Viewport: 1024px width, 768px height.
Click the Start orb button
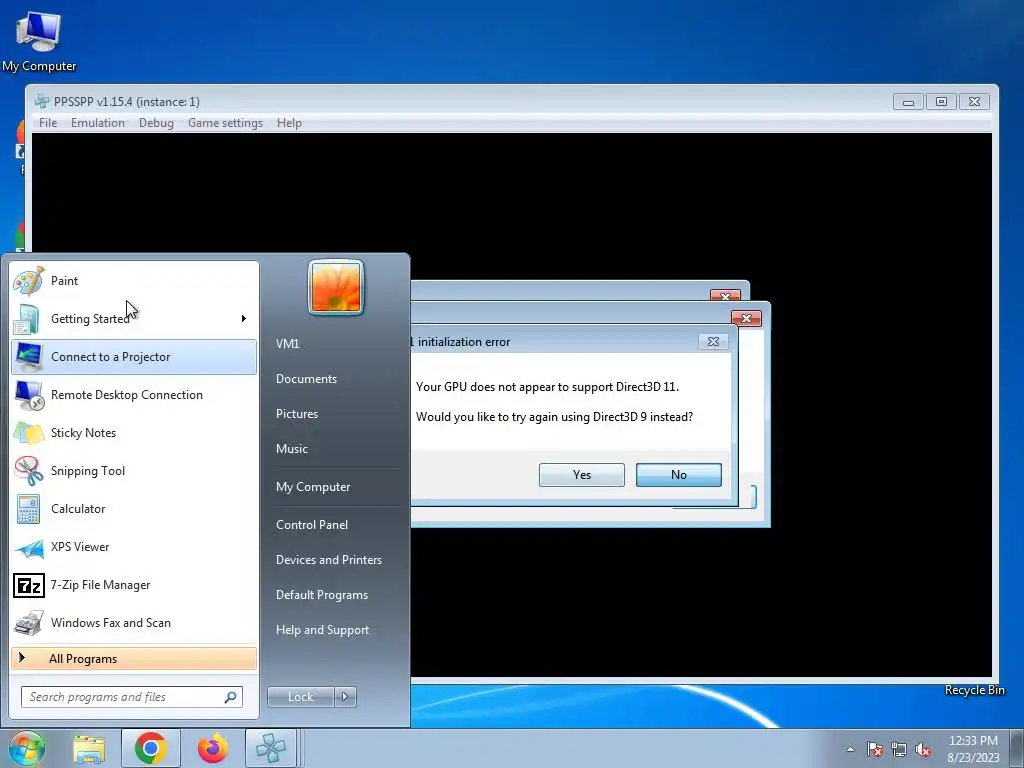(26, 748)
